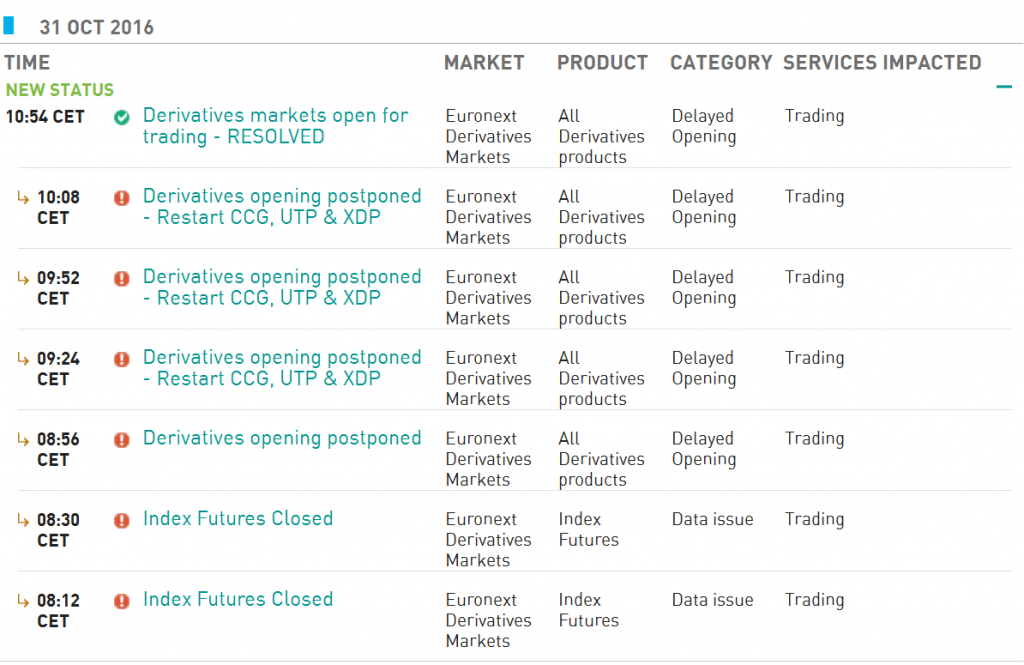Open the 08:56 'Derivatives opening postponed' link
The image size is (1024, 665).
[282, 438]
